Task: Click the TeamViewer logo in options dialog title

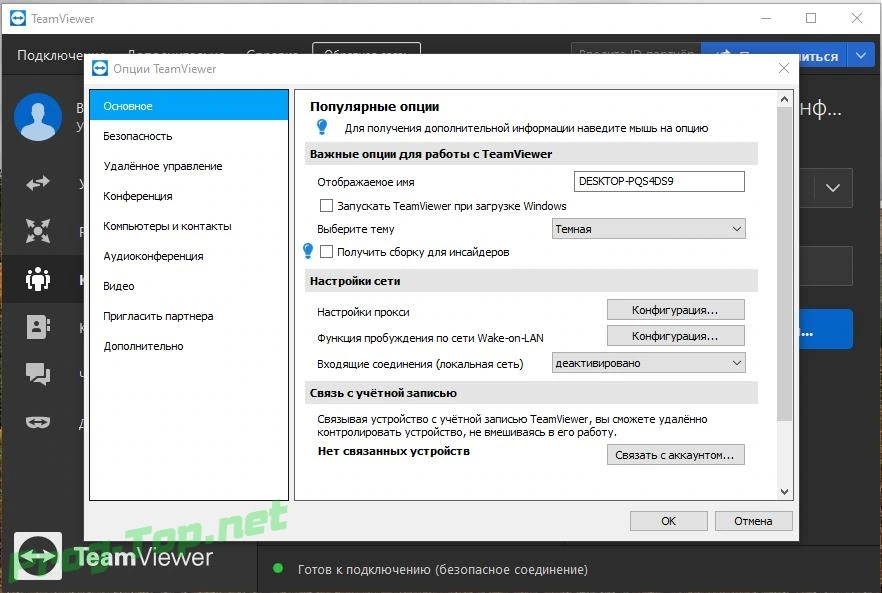Action: pyautogui.click(x=100, y=69)
